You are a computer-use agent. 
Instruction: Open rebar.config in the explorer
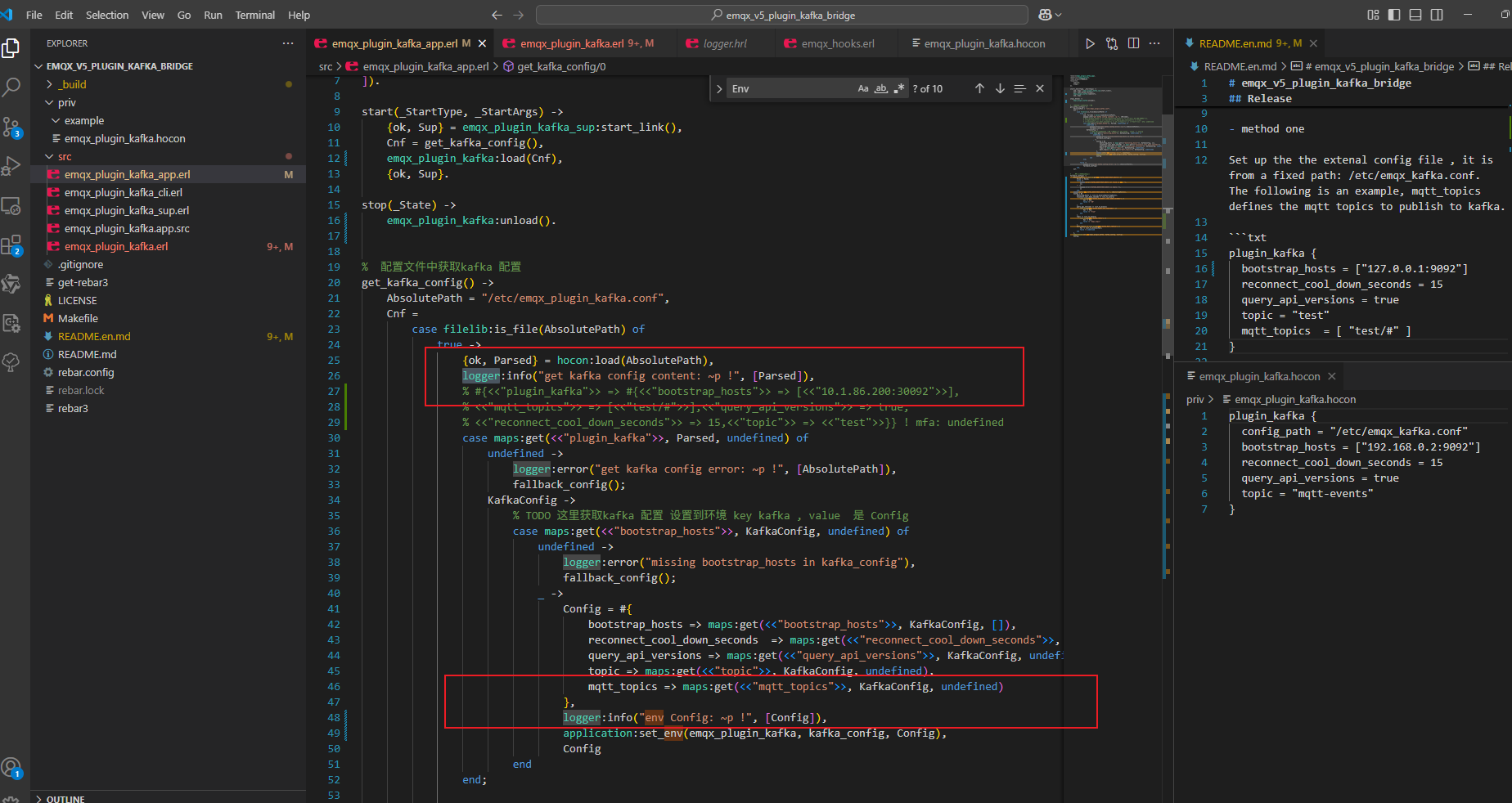[86, 372]
